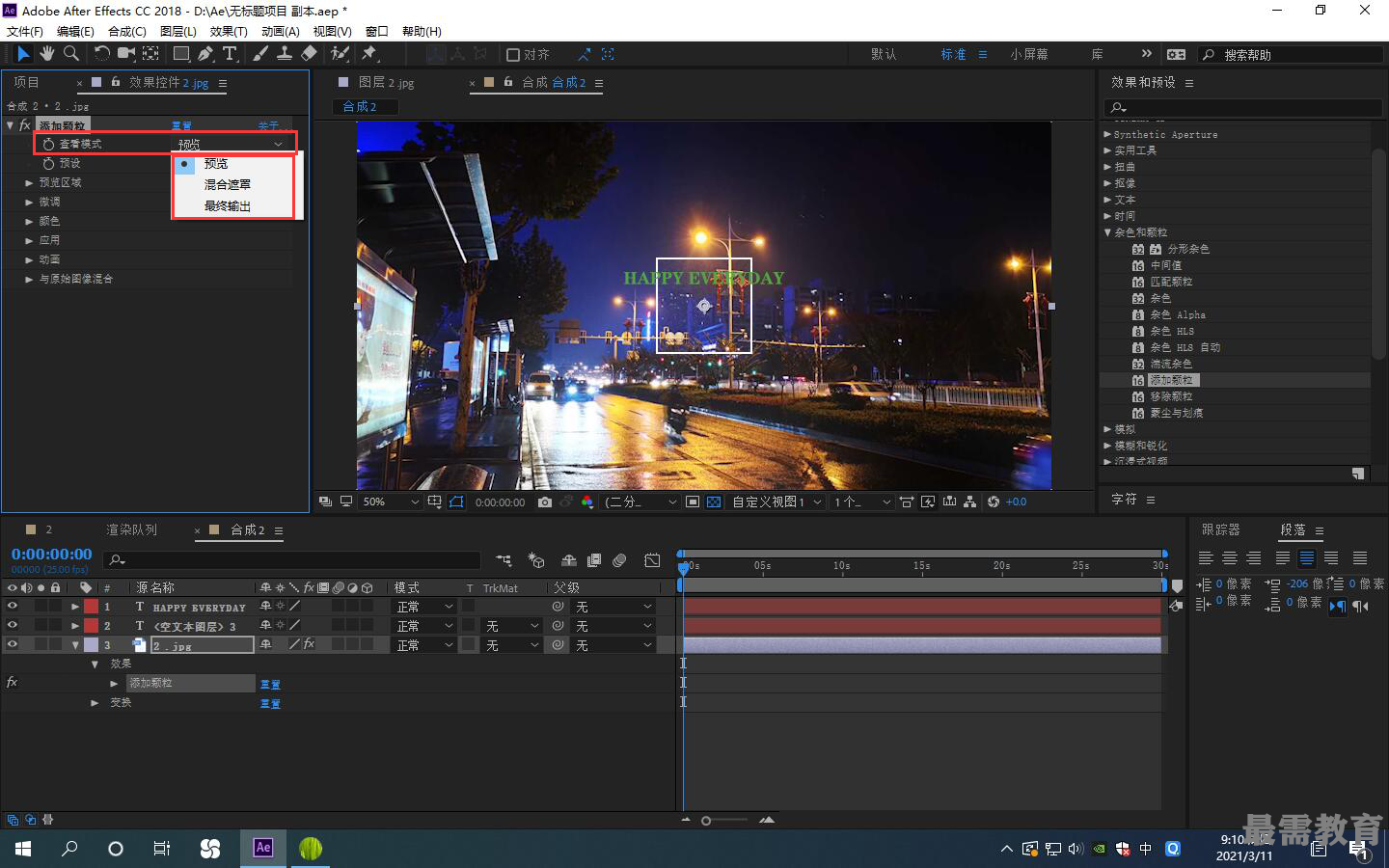This screenshot has height=868, width=1389.
Task: Click reset exposure icon in viewer
Action: (994, 502)
